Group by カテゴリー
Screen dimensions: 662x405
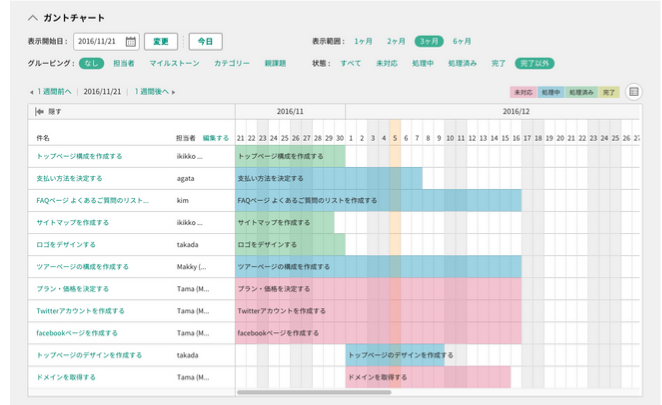232,63
